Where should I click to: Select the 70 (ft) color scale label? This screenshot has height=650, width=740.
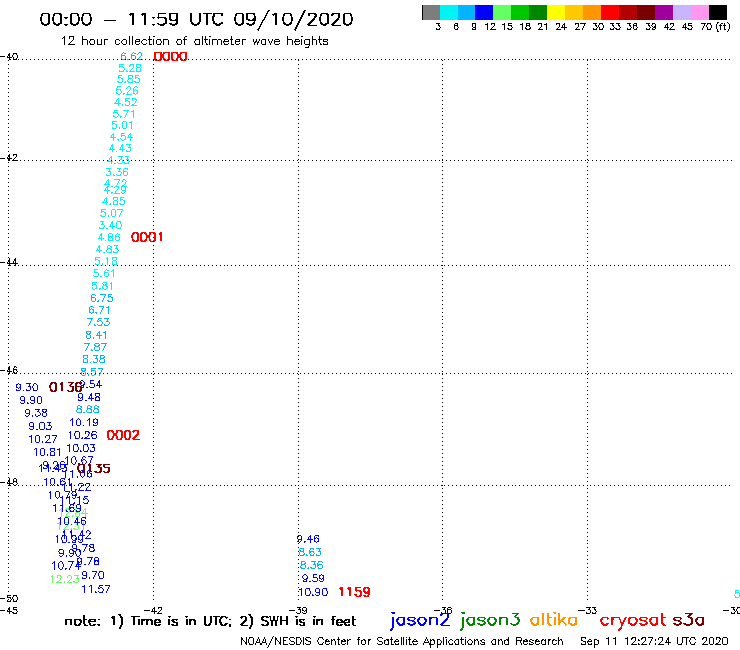tap(715, 27)
